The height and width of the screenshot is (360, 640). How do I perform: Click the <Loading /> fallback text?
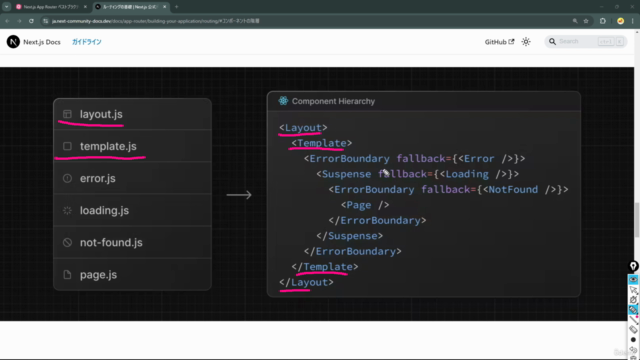[473, 174]
